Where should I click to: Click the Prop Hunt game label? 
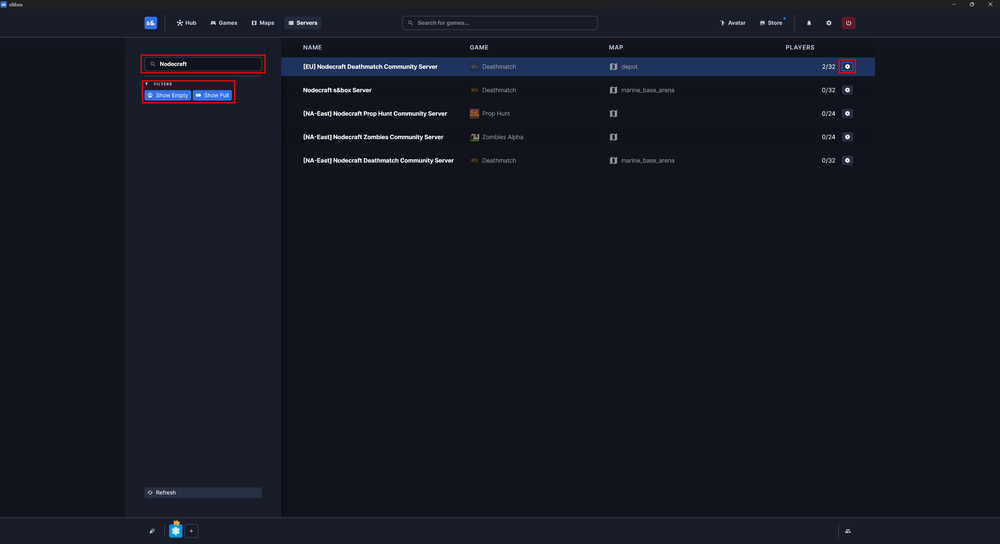point(496,114)
